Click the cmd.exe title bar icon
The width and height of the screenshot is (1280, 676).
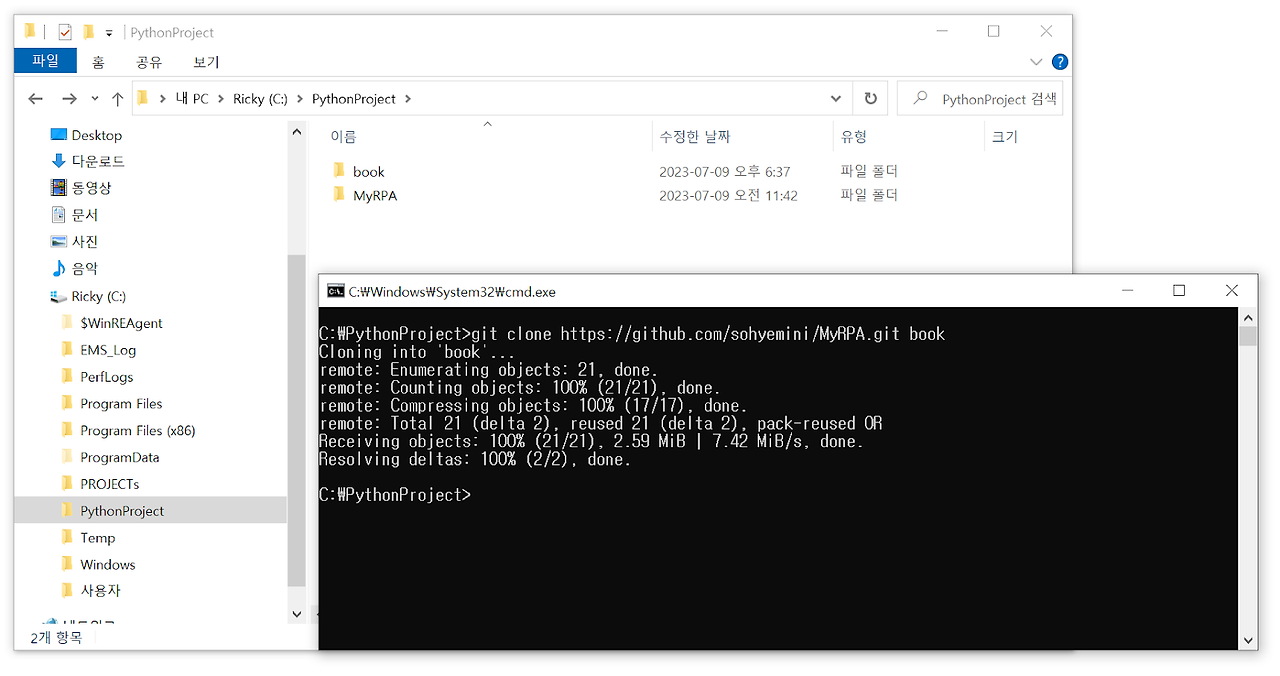(336, 291)
